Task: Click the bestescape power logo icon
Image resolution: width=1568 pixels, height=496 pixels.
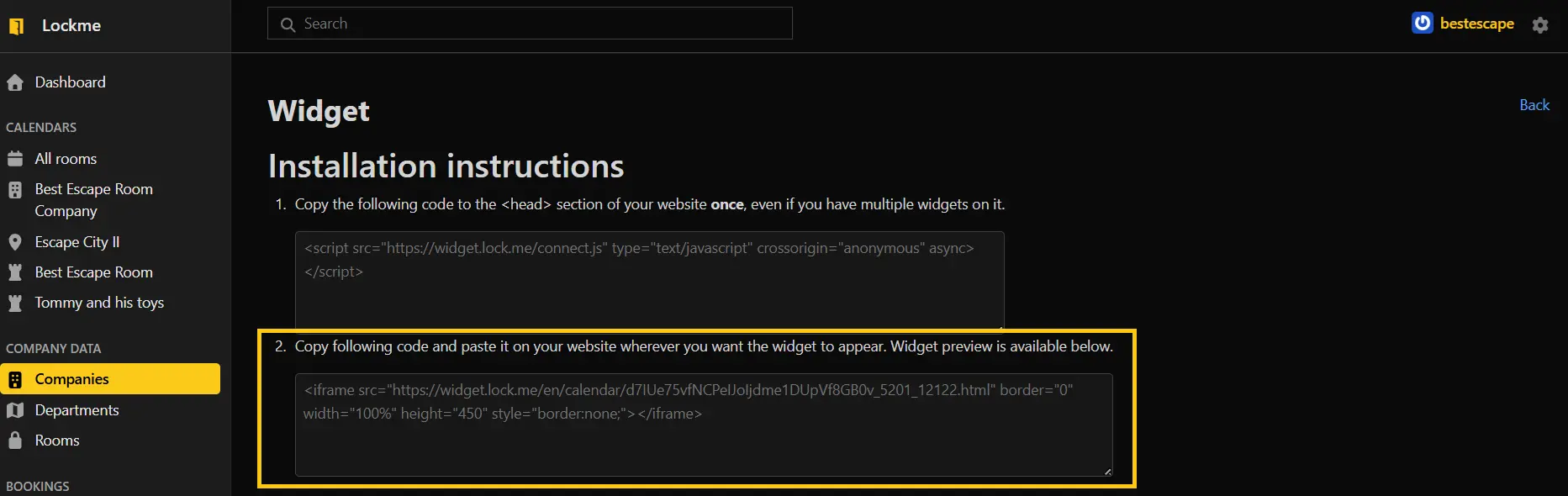Action: [x=1422, y=24]
